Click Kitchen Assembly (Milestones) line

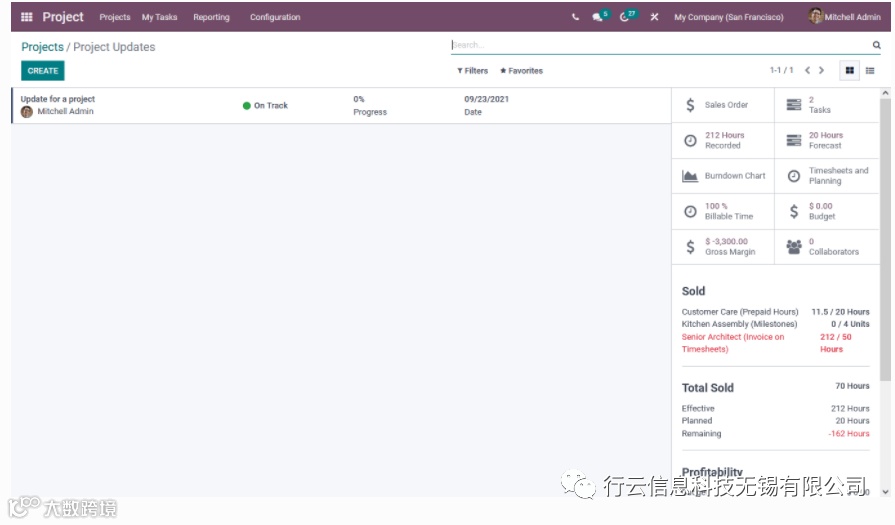click(775, 324)
